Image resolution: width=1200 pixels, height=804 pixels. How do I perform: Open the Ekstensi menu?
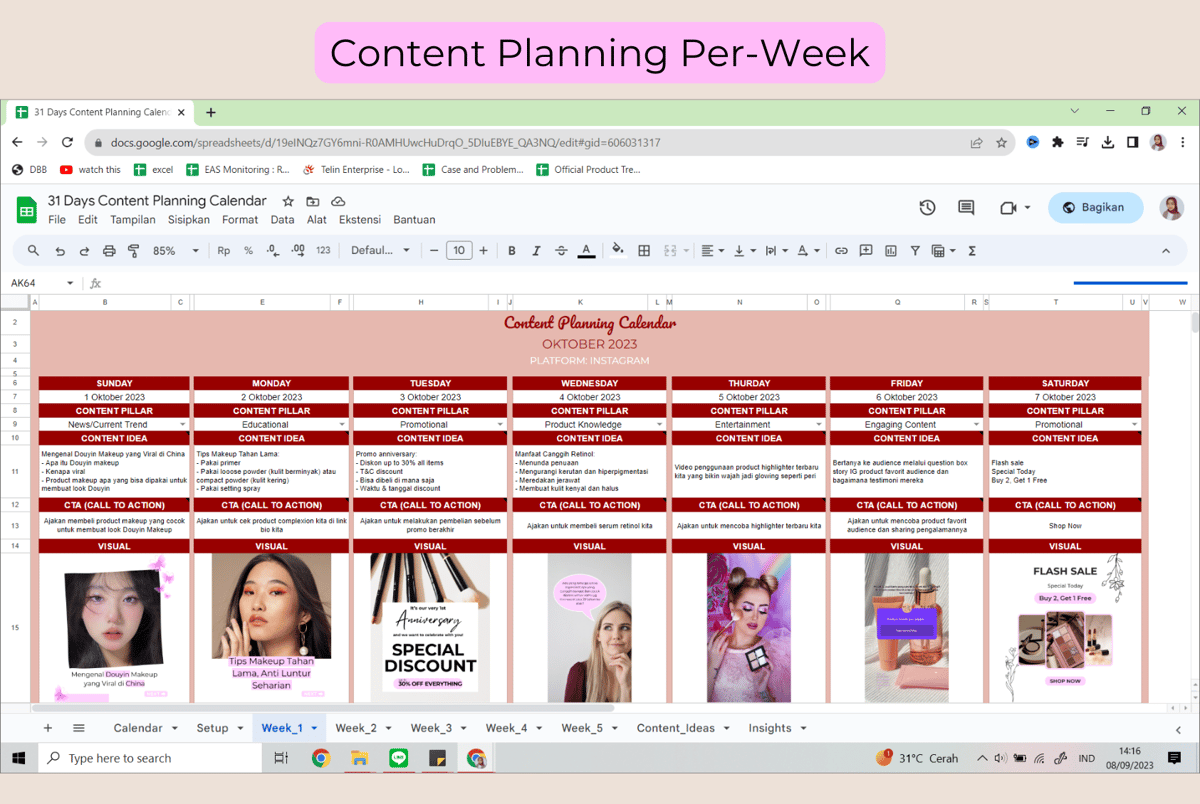point(360,219)
